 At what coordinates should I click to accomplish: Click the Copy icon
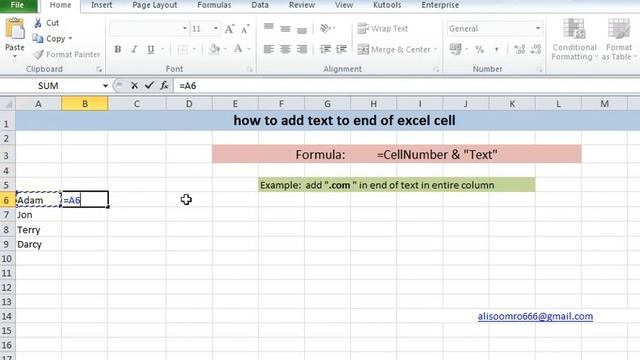click(38, 38)
